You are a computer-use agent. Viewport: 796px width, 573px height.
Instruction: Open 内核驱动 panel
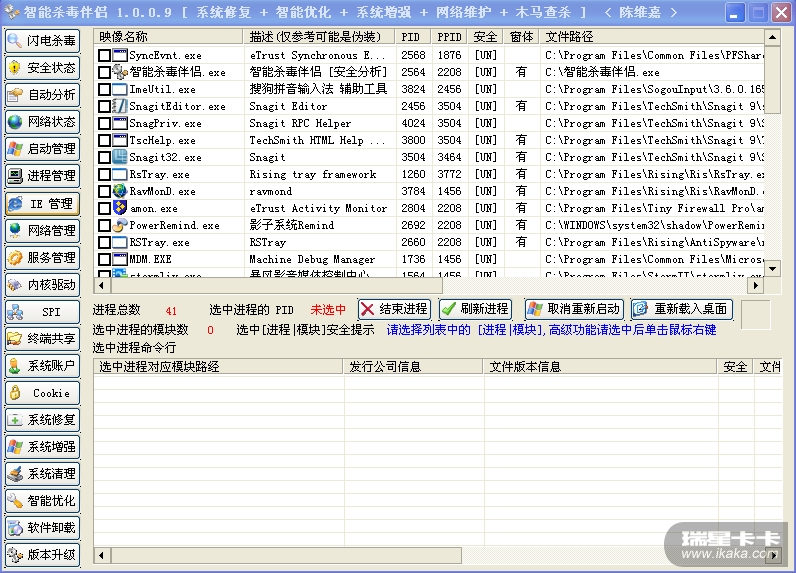[x=43, y=285]
